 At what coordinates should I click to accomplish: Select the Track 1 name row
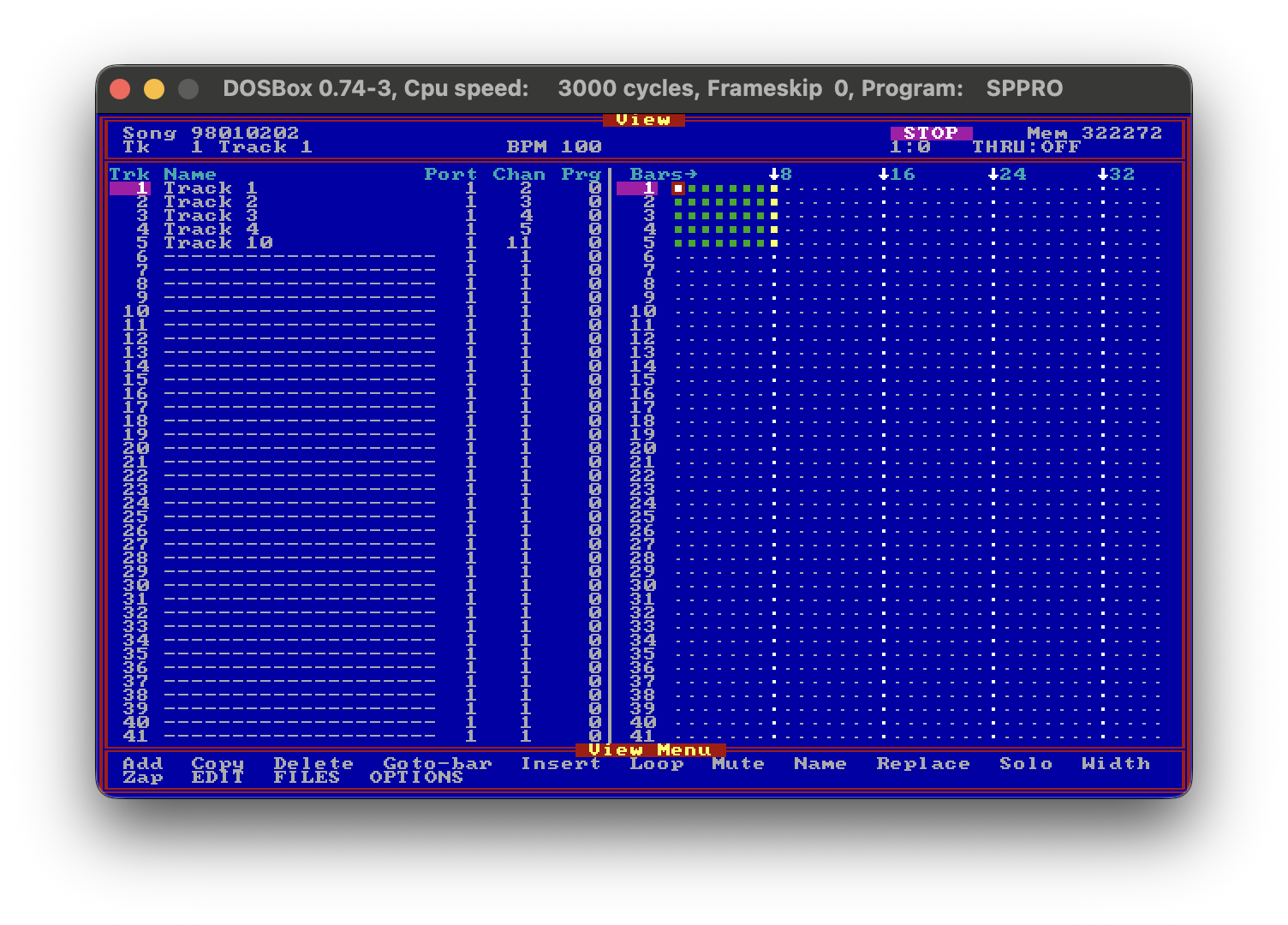211,188
